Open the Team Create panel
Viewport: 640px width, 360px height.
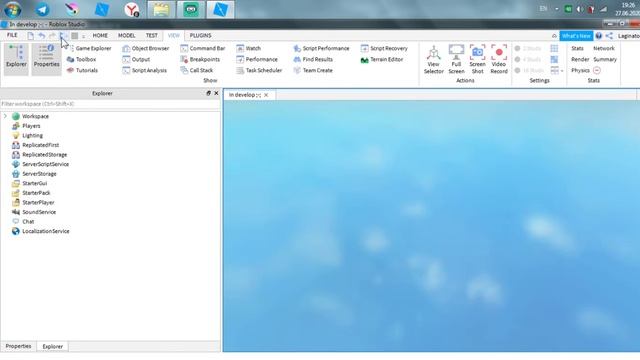313,70
